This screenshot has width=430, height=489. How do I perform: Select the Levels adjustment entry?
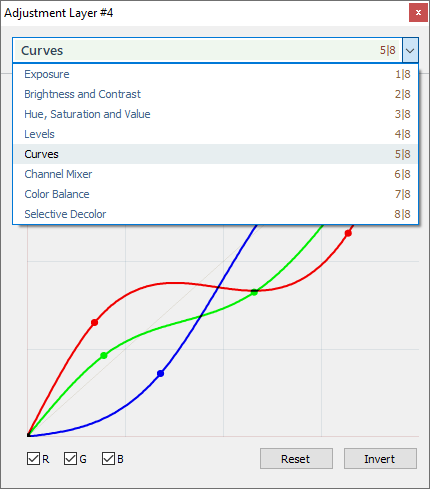coord(215,134)
